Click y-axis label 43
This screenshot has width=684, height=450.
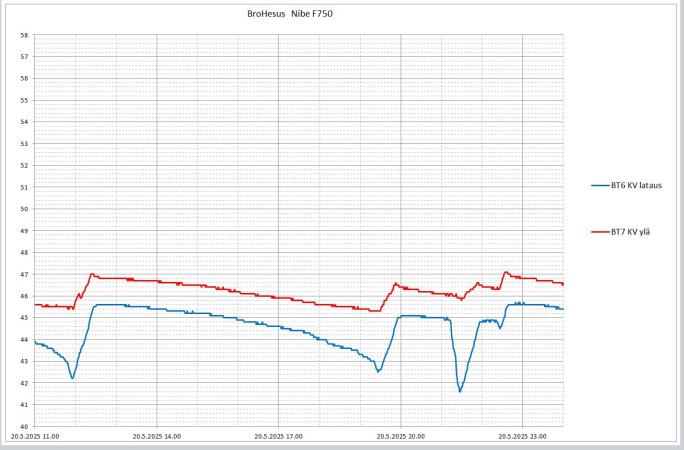coord(24,361)
